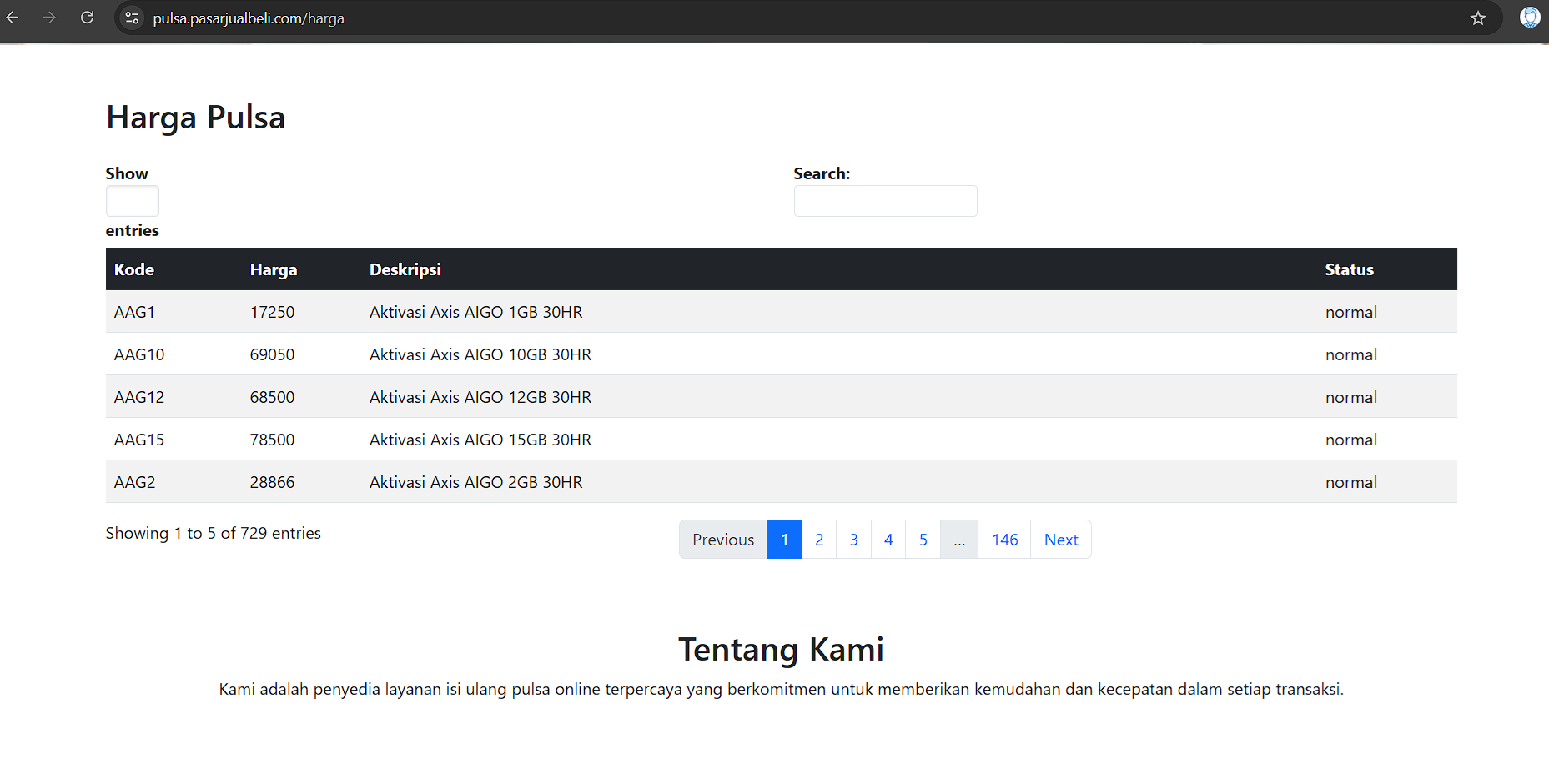Select the AAG12 code cell
Viewport: 1549px width, 784px height.
[139, 397]
